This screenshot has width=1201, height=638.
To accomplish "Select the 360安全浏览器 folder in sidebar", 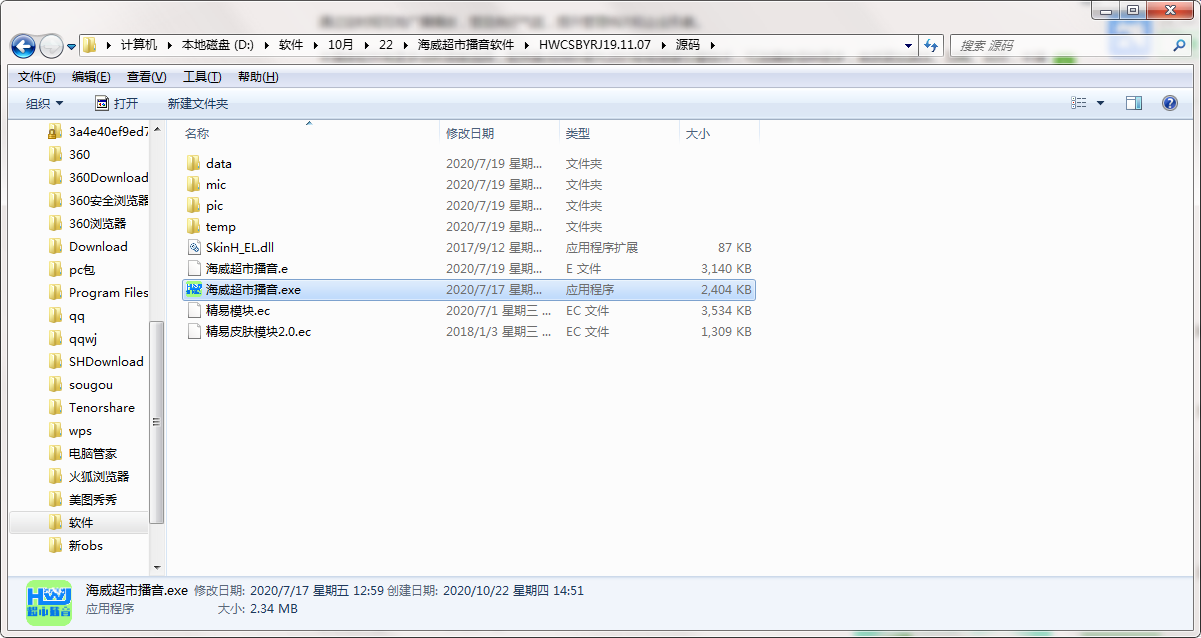I will (98, 200).
